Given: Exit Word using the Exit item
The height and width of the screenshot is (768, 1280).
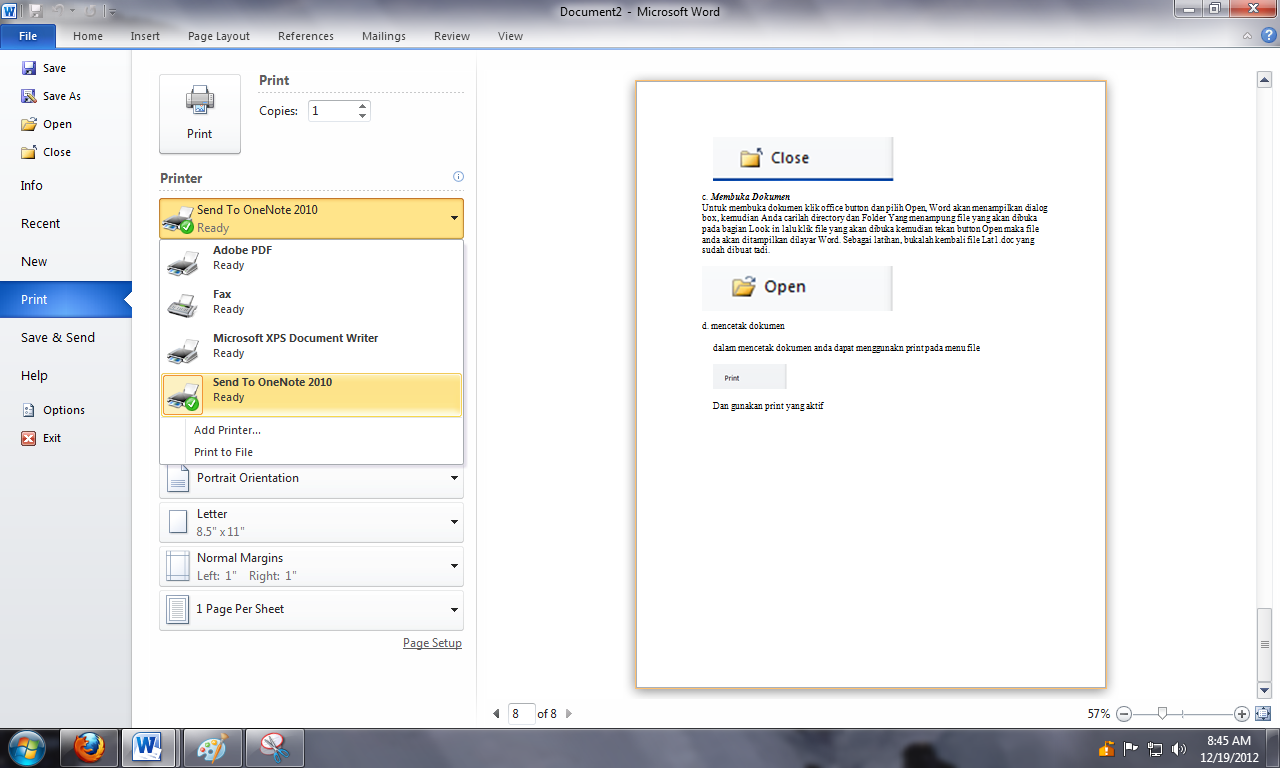Looking at the screenshot, I should (41, 438).
